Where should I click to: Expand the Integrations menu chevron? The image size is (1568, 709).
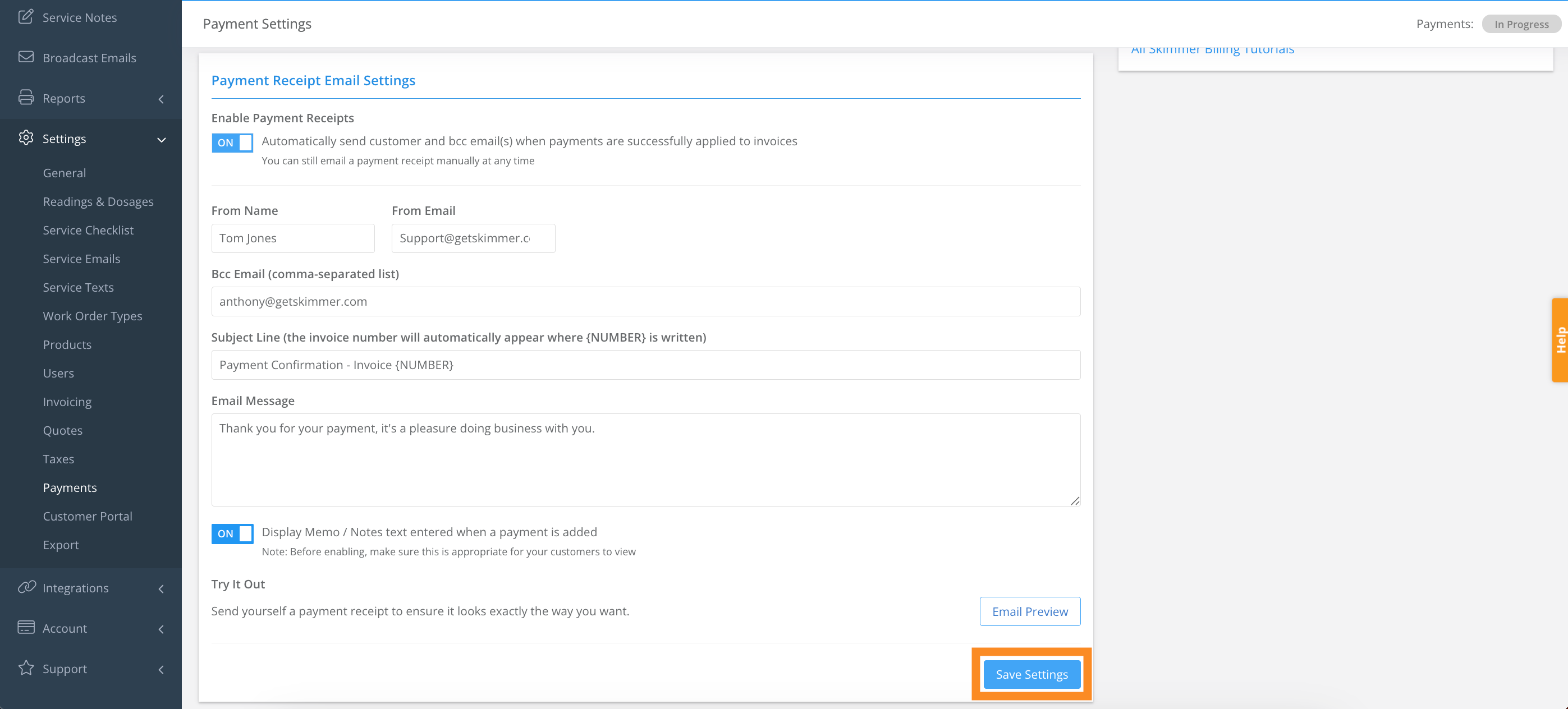point(161,588)
